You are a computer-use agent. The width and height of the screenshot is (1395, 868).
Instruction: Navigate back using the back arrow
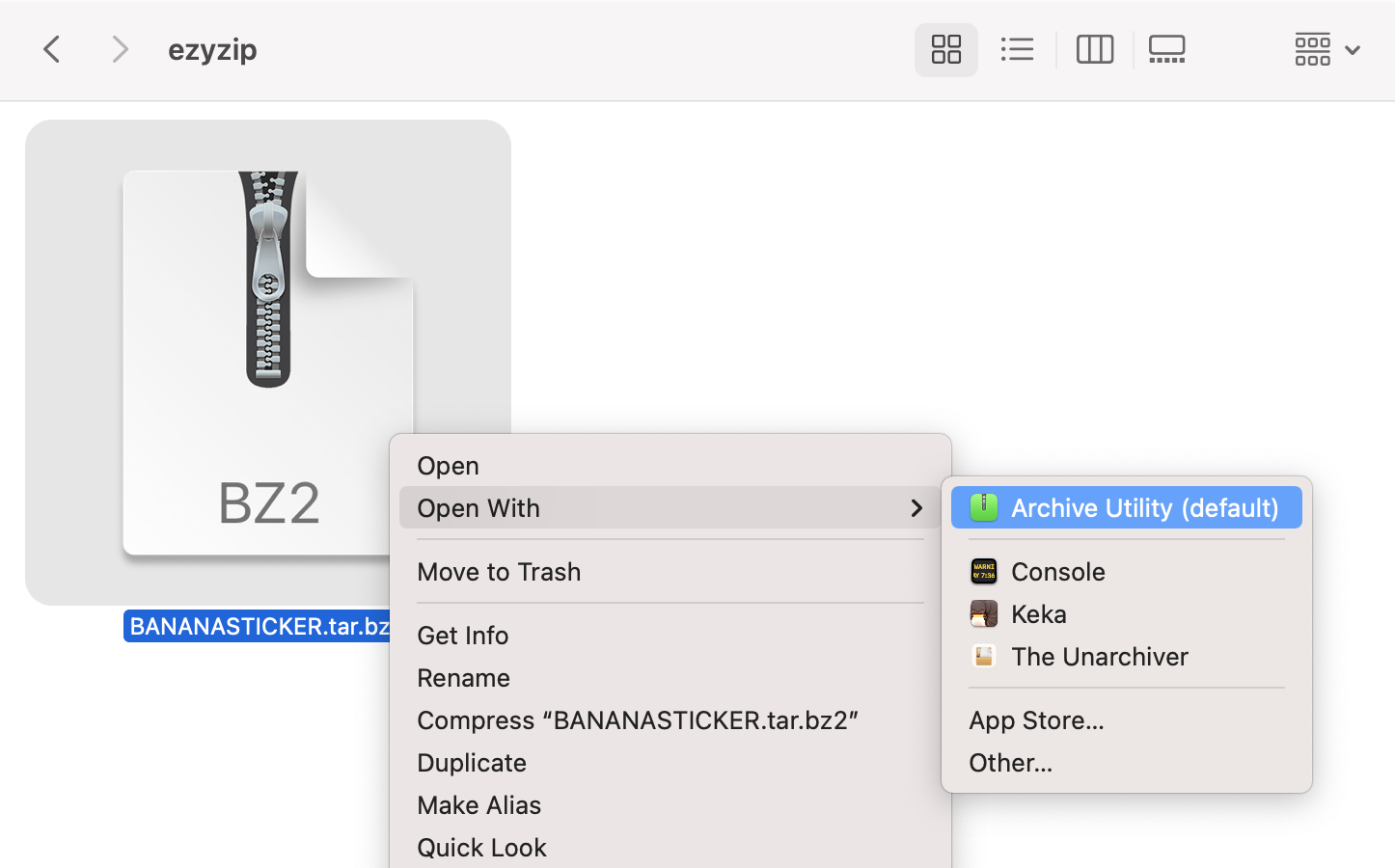click(51, 49)
